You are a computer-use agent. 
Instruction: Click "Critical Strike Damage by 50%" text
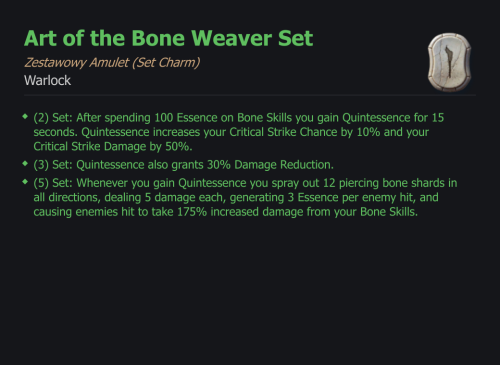point(113,147)
